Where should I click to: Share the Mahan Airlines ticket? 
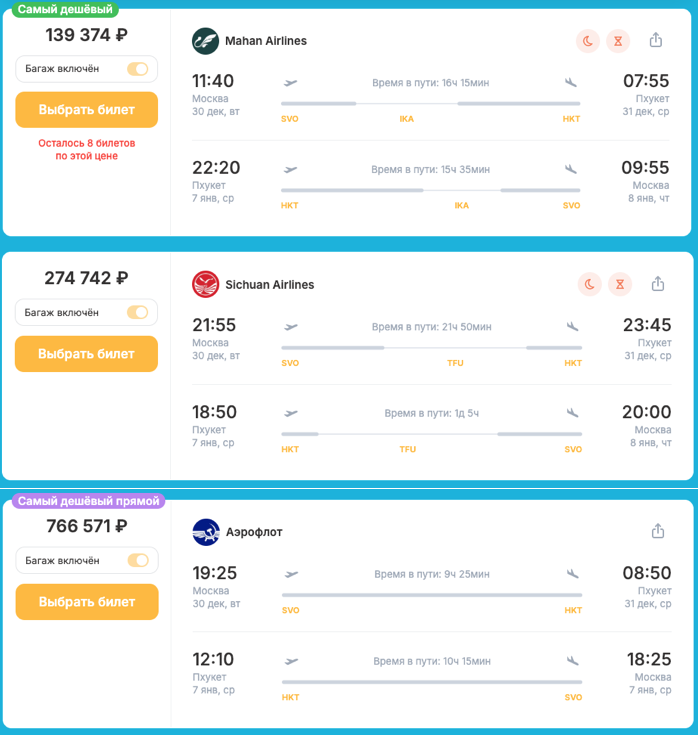click(656, 40)
